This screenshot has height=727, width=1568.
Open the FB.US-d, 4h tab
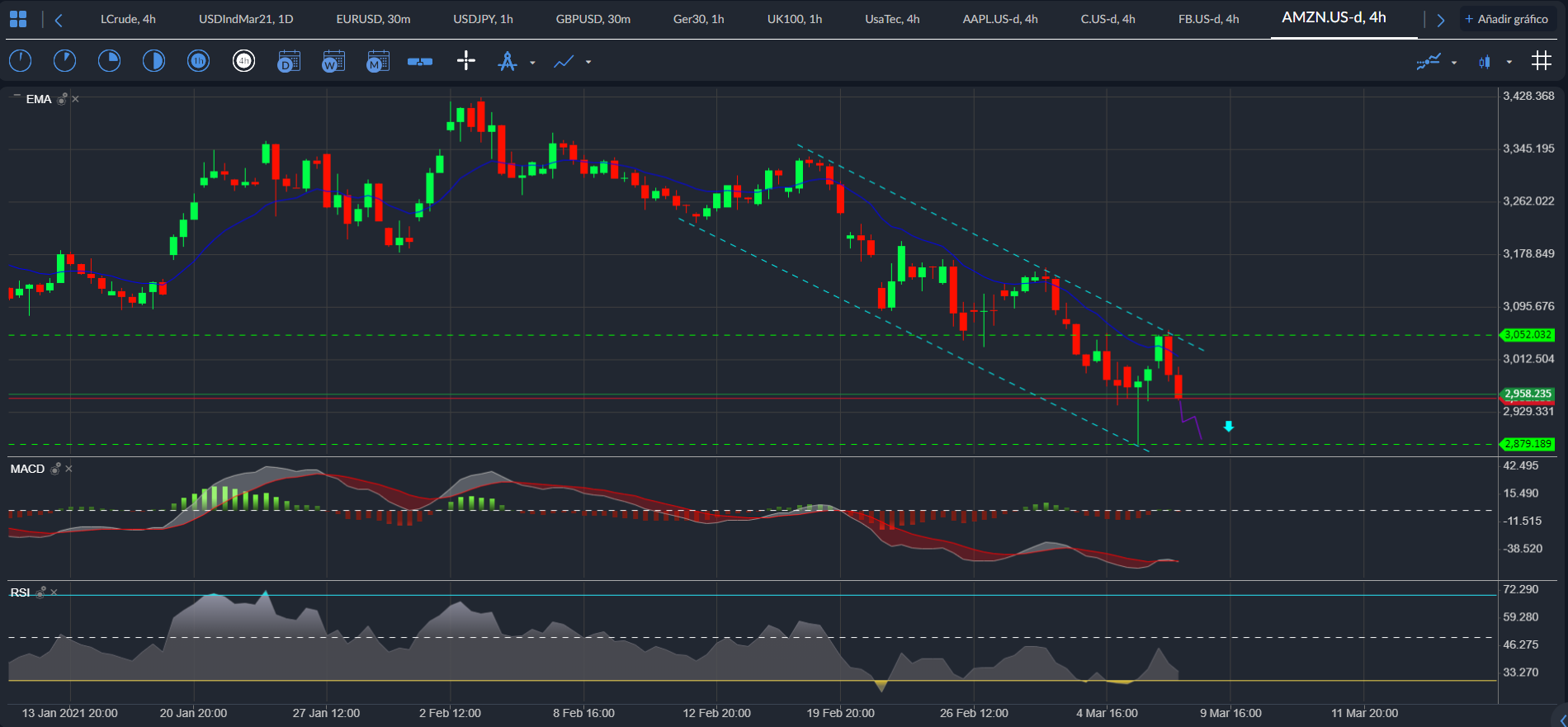pyautogui.click(x=1208, y=19)
